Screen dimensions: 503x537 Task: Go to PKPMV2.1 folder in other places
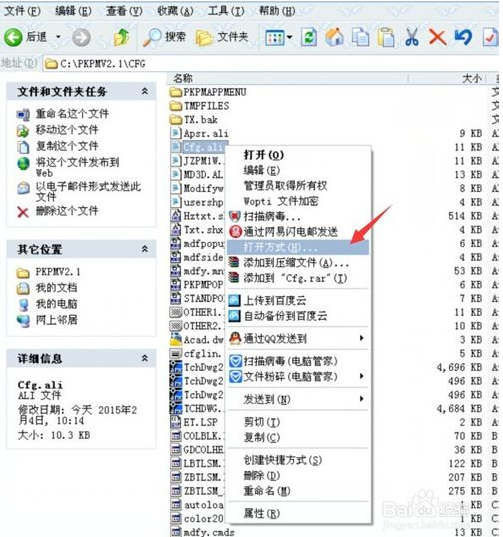click(x=58, y=272)
